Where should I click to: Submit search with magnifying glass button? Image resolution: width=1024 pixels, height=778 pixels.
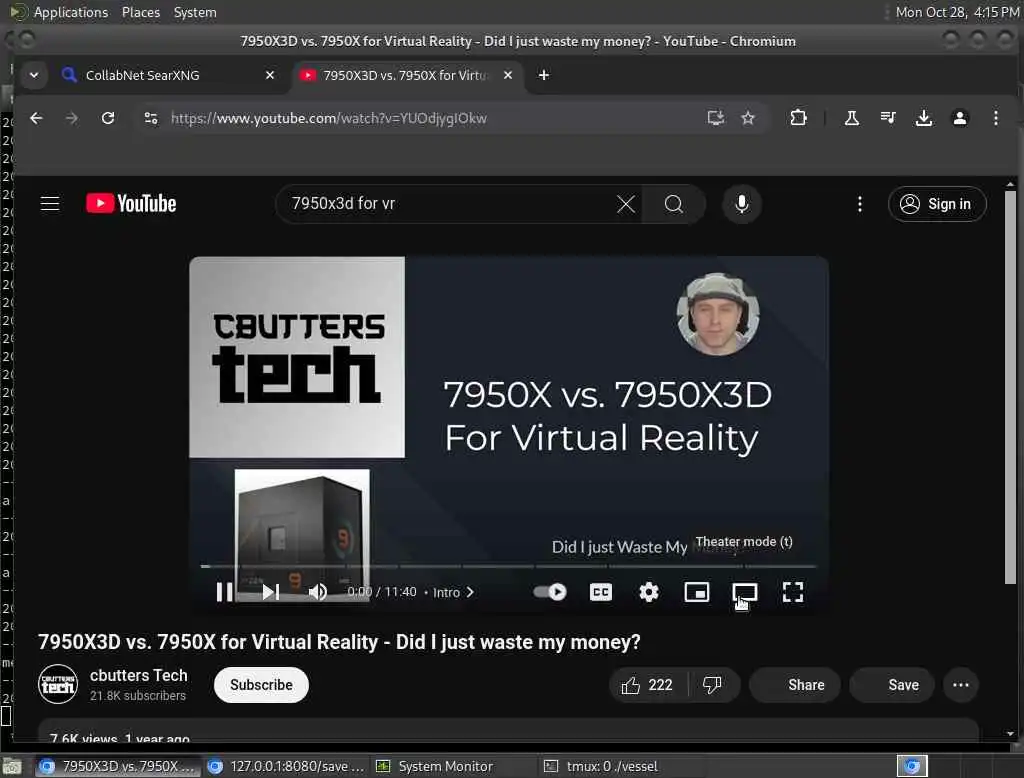click(673, 204)
